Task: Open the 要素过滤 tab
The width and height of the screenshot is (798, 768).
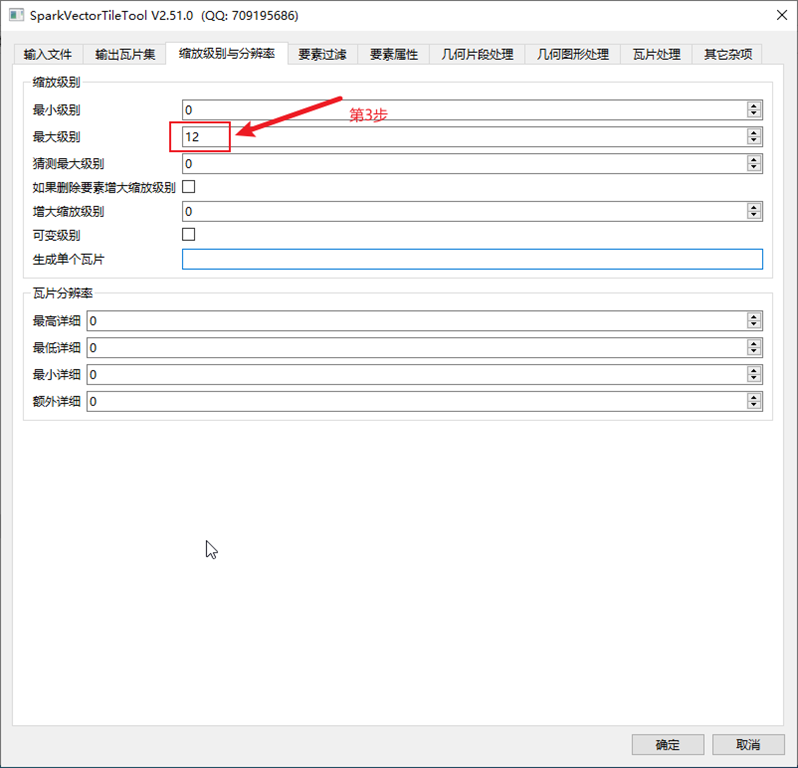Action: pos(322,54)
